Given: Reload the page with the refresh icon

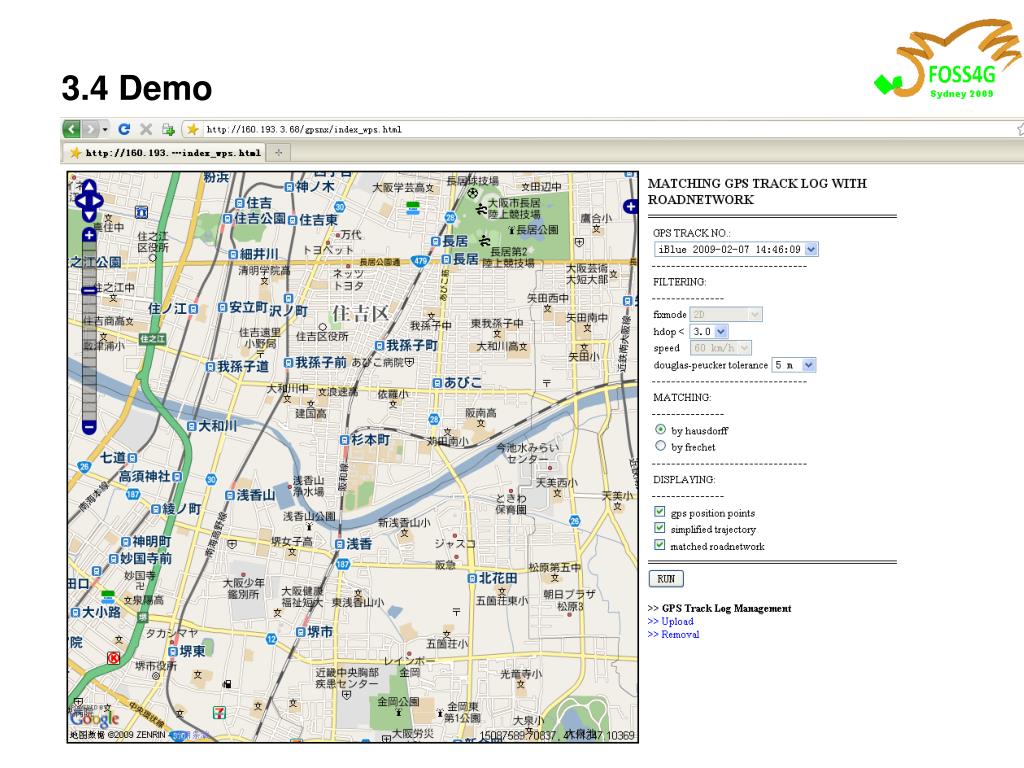Looking at the screenshot, I should [125, 129].
